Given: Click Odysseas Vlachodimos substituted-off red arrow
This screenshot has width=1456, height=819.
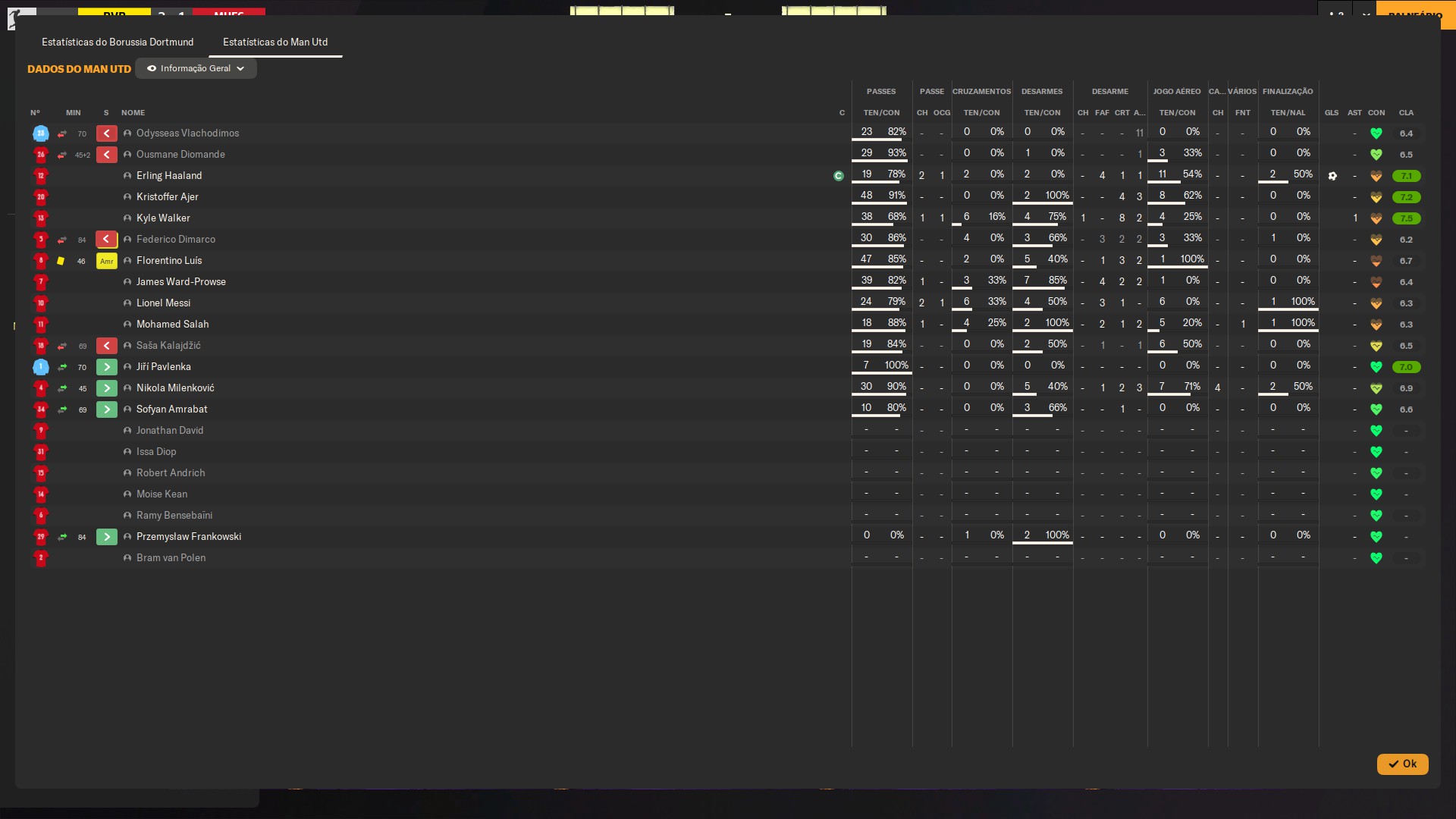Looking at the screenshot, I should tap(107, 133).
